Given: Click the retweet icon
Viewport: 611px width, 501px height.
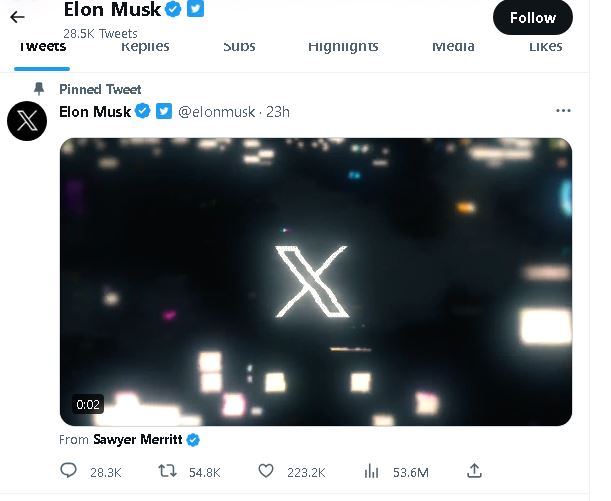Looking at the screenshot, I should tap(168, 471).
